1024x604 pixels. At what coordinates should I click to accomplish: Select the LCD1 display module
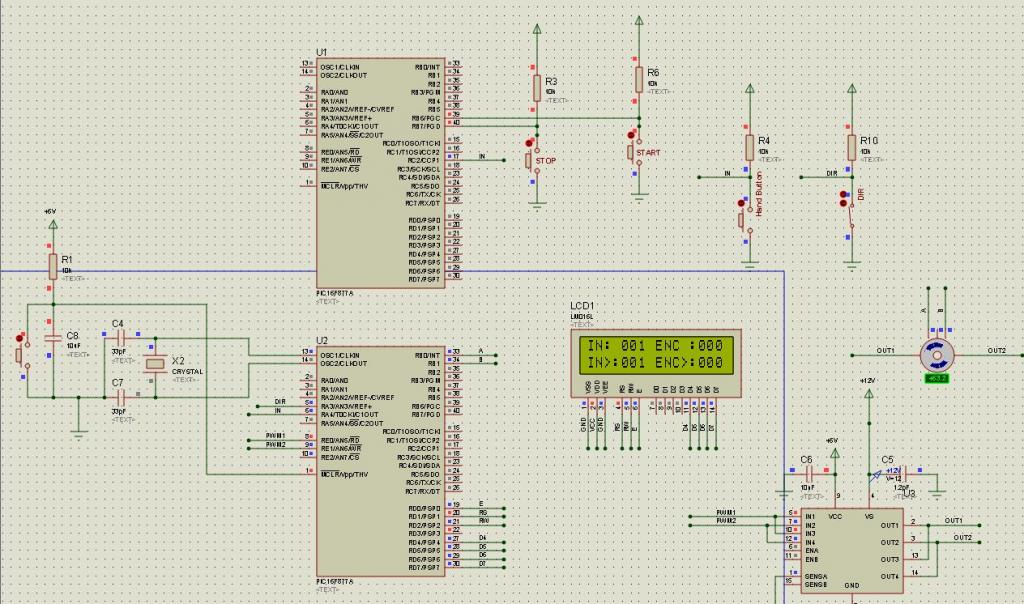click(656, 364)
